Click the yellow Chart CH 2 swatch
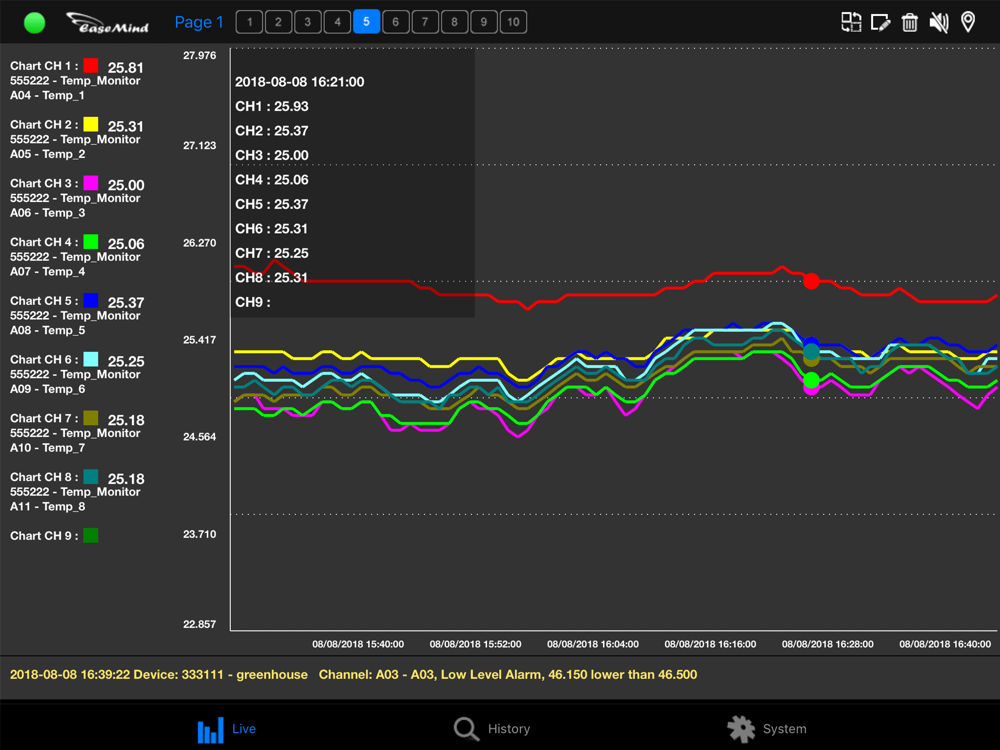1000x750 pixels. [x=91, y=124]
